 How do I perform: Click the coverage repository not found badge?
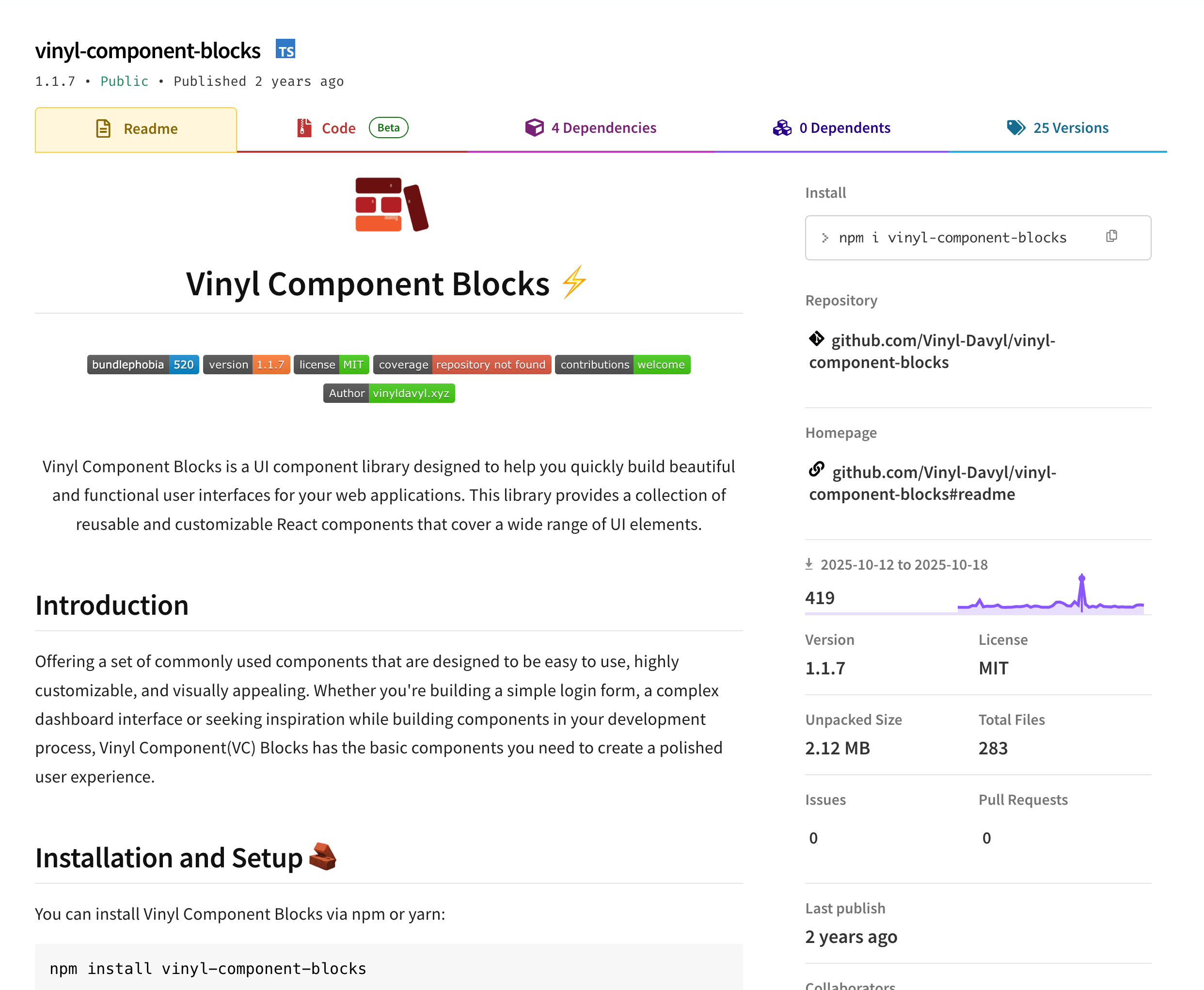[462, 365]
